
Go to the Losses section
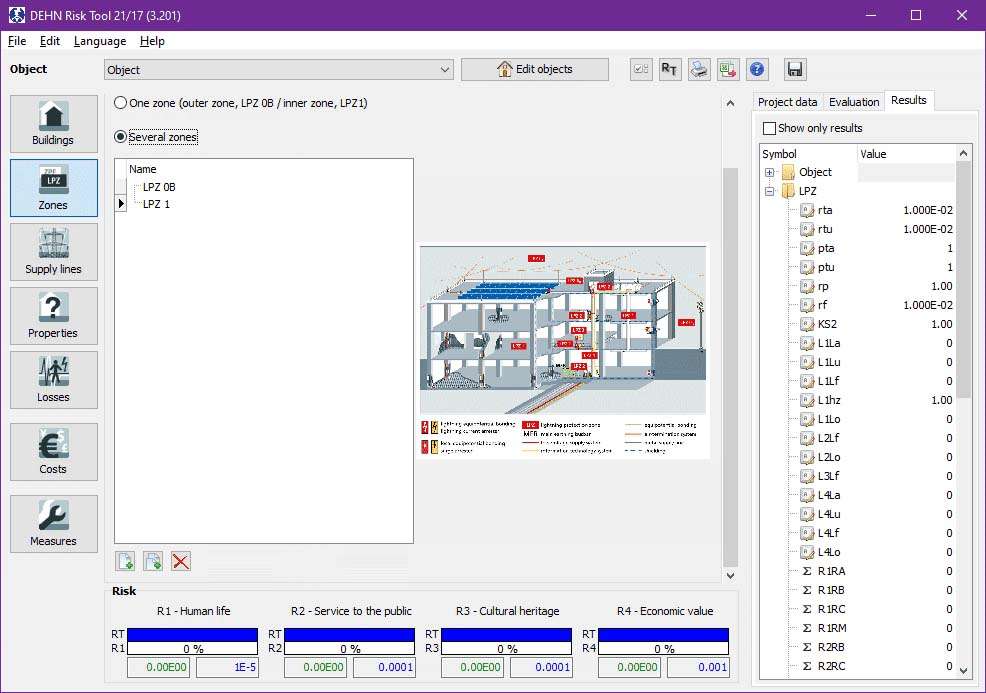(54, 380)
